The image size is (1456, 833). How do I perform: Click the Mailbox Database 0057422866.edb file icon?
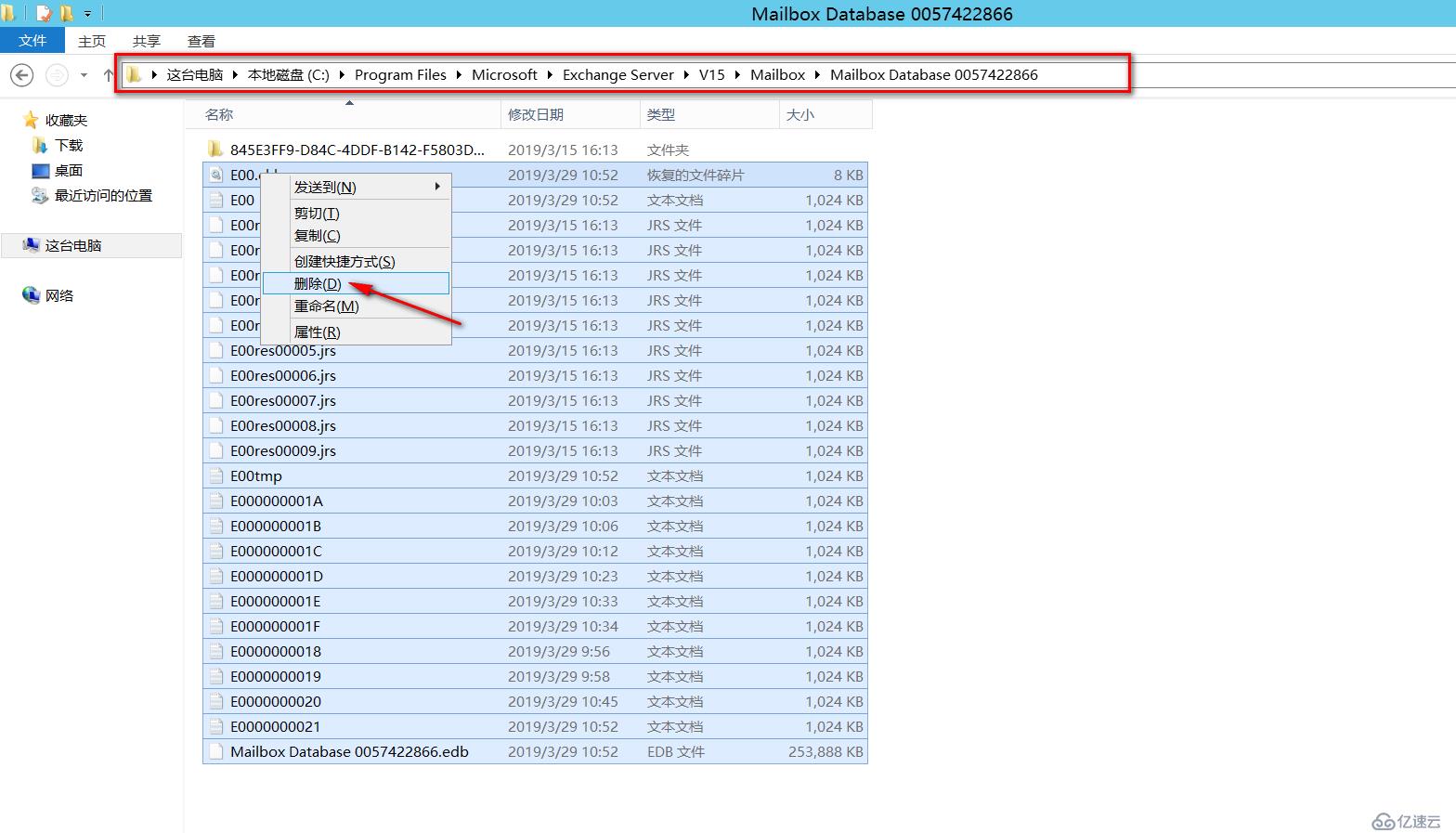click(216, 751)
